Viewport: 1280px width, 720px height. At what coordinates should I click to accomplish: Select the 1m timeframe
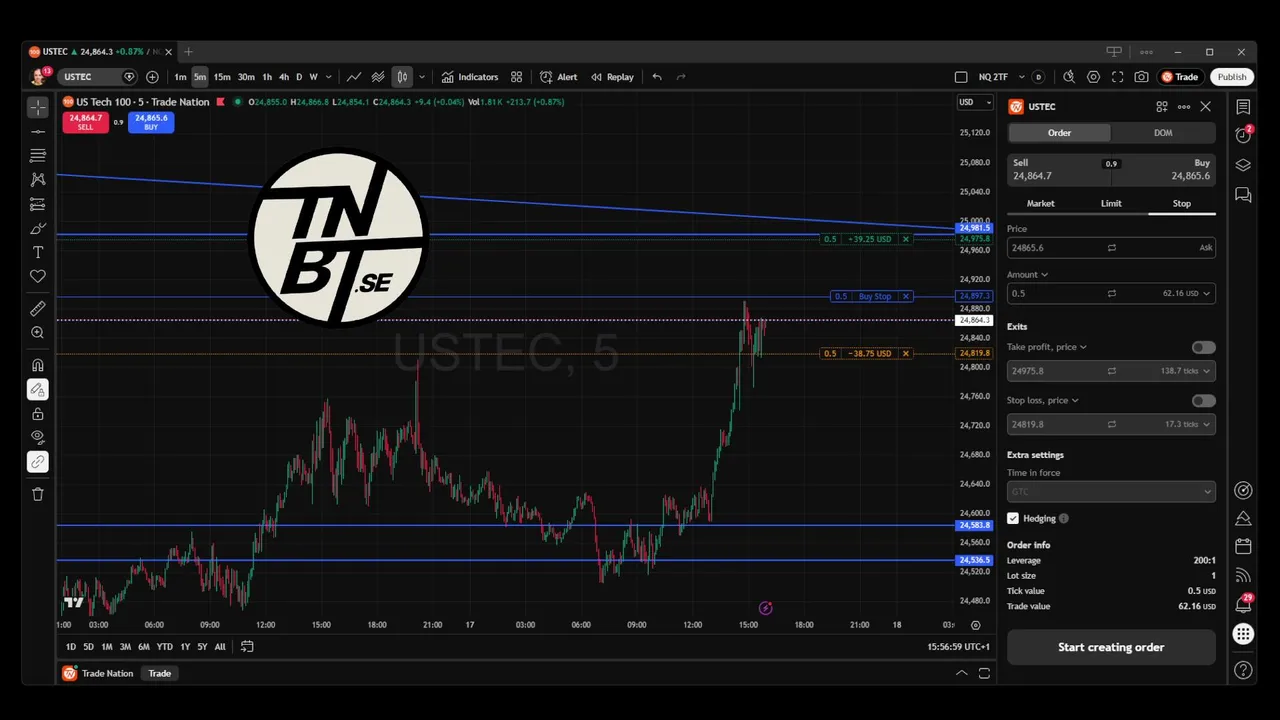tap(180, 77)
